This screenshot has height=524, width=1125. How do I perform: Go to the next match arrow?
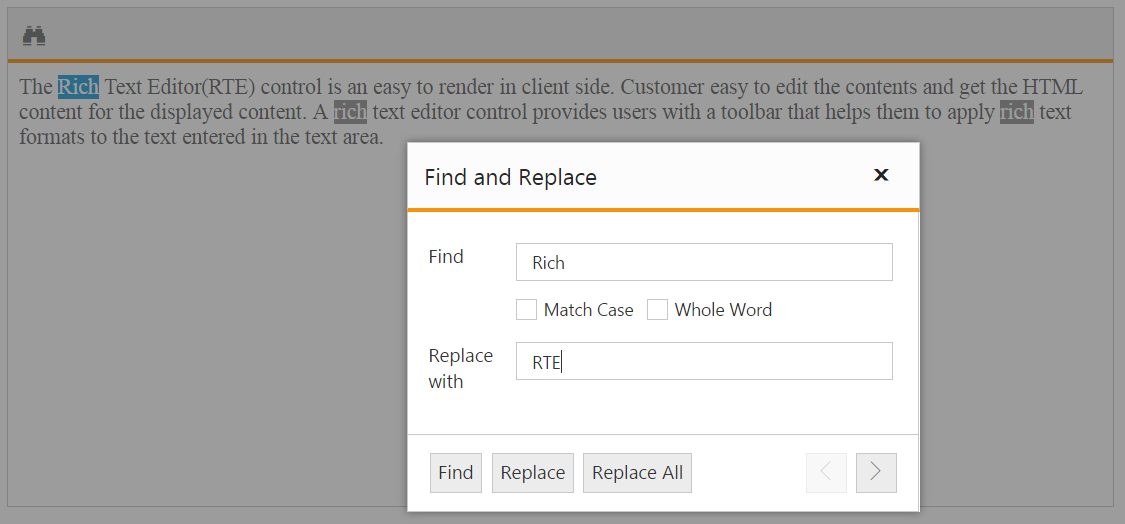pyautogui.click(x=876, y=473)
